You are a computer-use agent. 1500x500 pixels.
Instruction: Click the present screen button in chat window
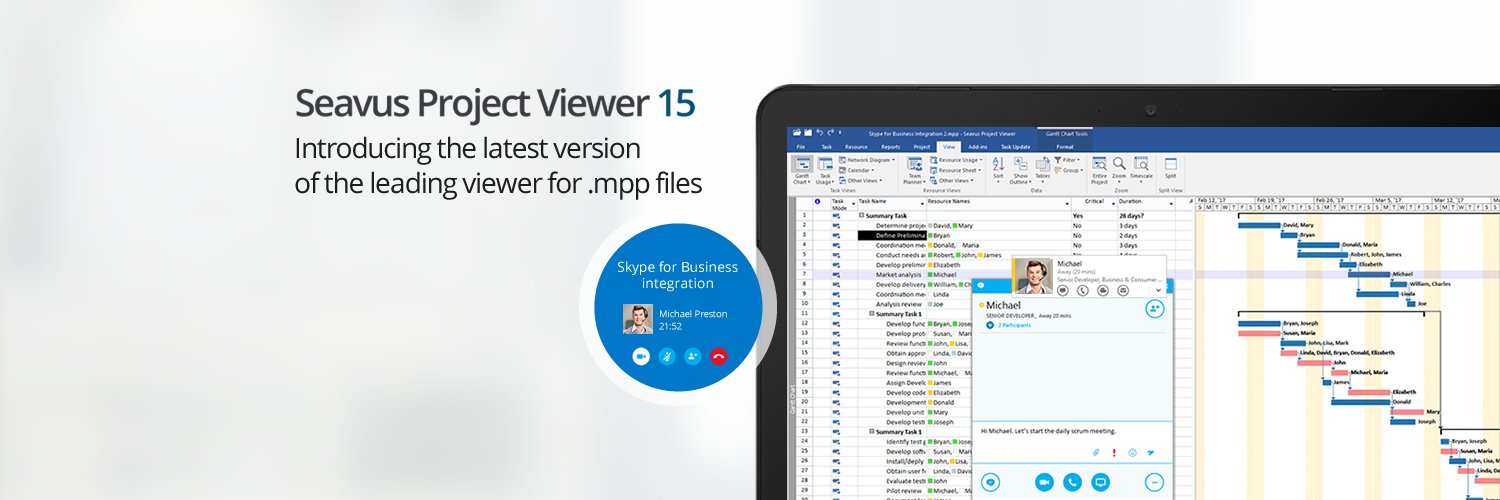(x=1101, y=482)
